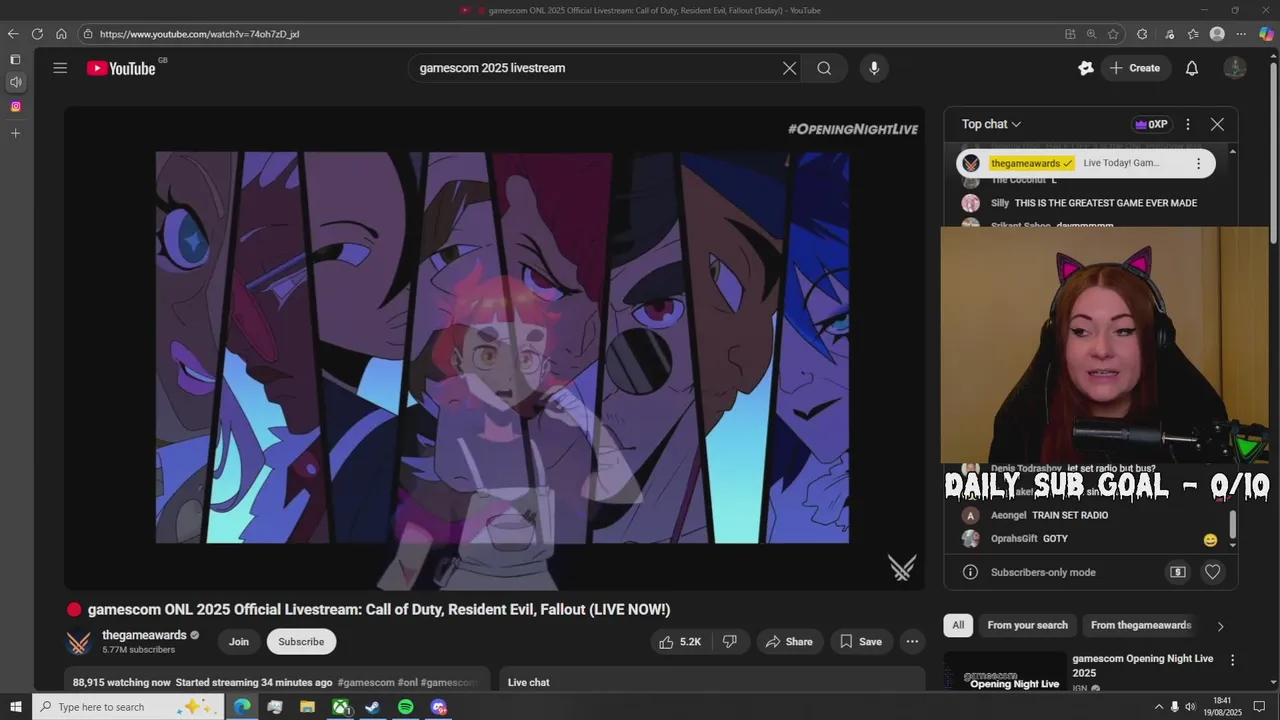Open the Instagram sidebar shortcut

click(x=15, y=106)
